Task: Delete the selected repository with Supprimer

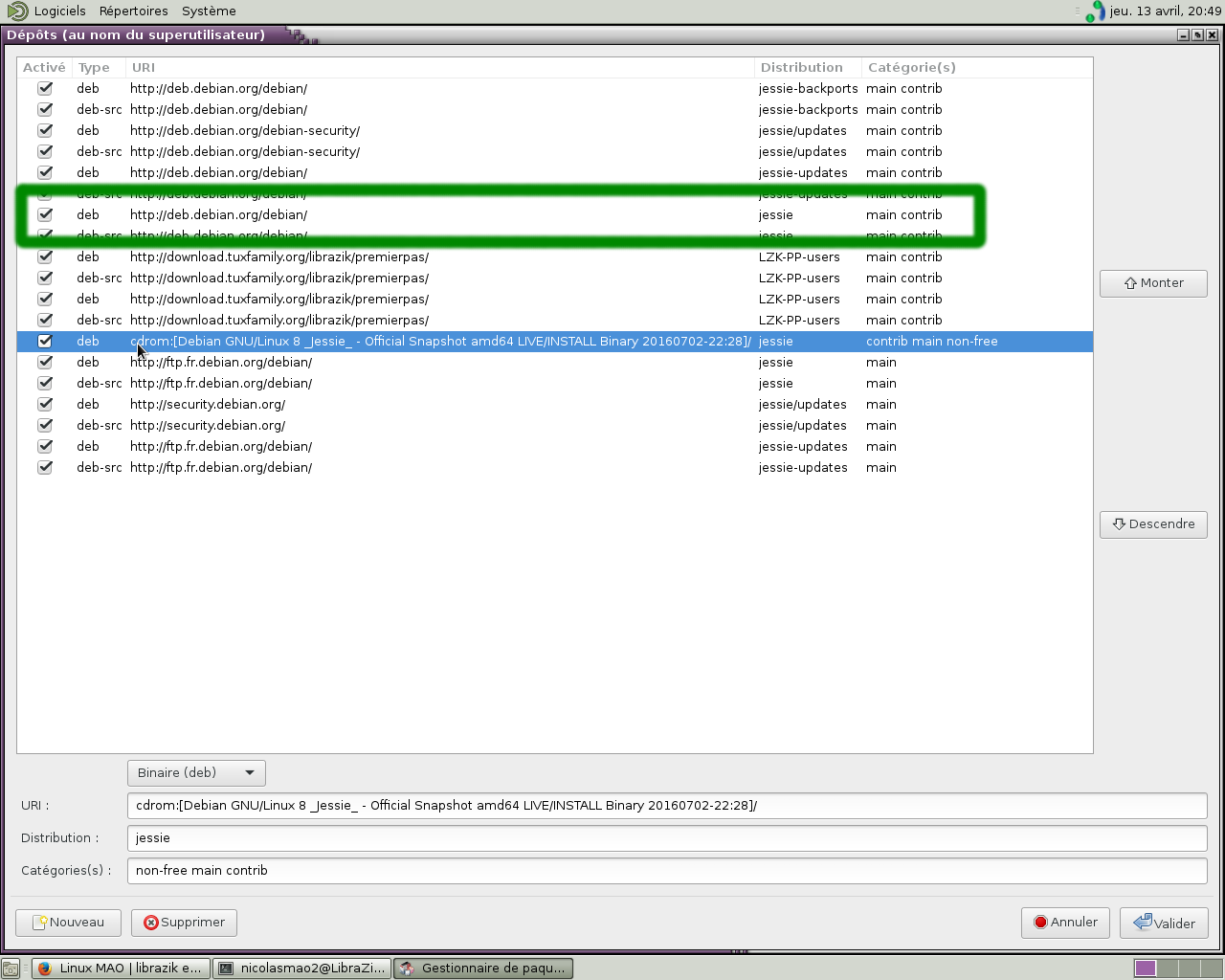Action: click(x=184, y=923)
